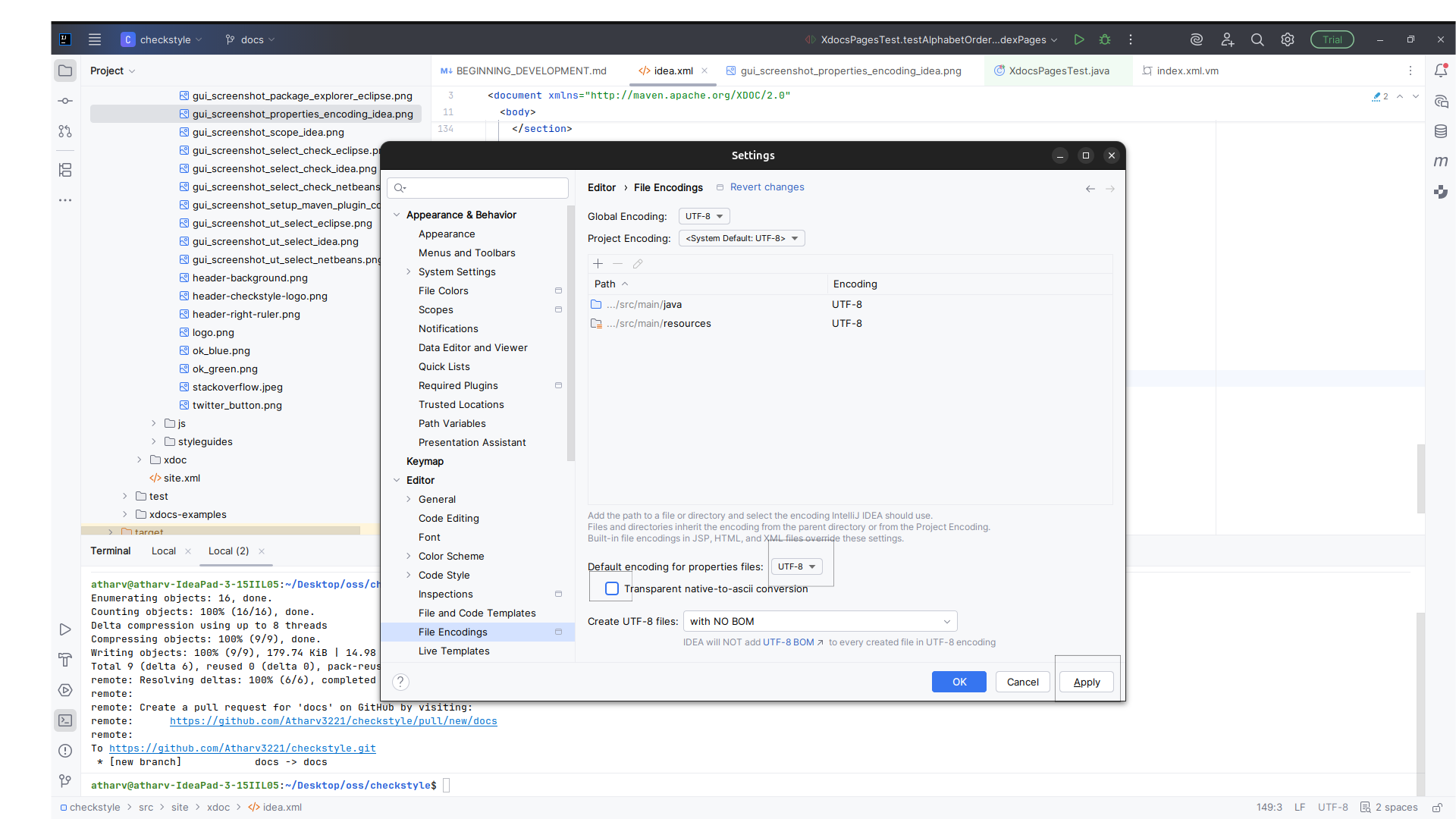The width and height of the screenshot is (1456, 819).
Task: Click the Settings search field
Action: click(478, 187)
